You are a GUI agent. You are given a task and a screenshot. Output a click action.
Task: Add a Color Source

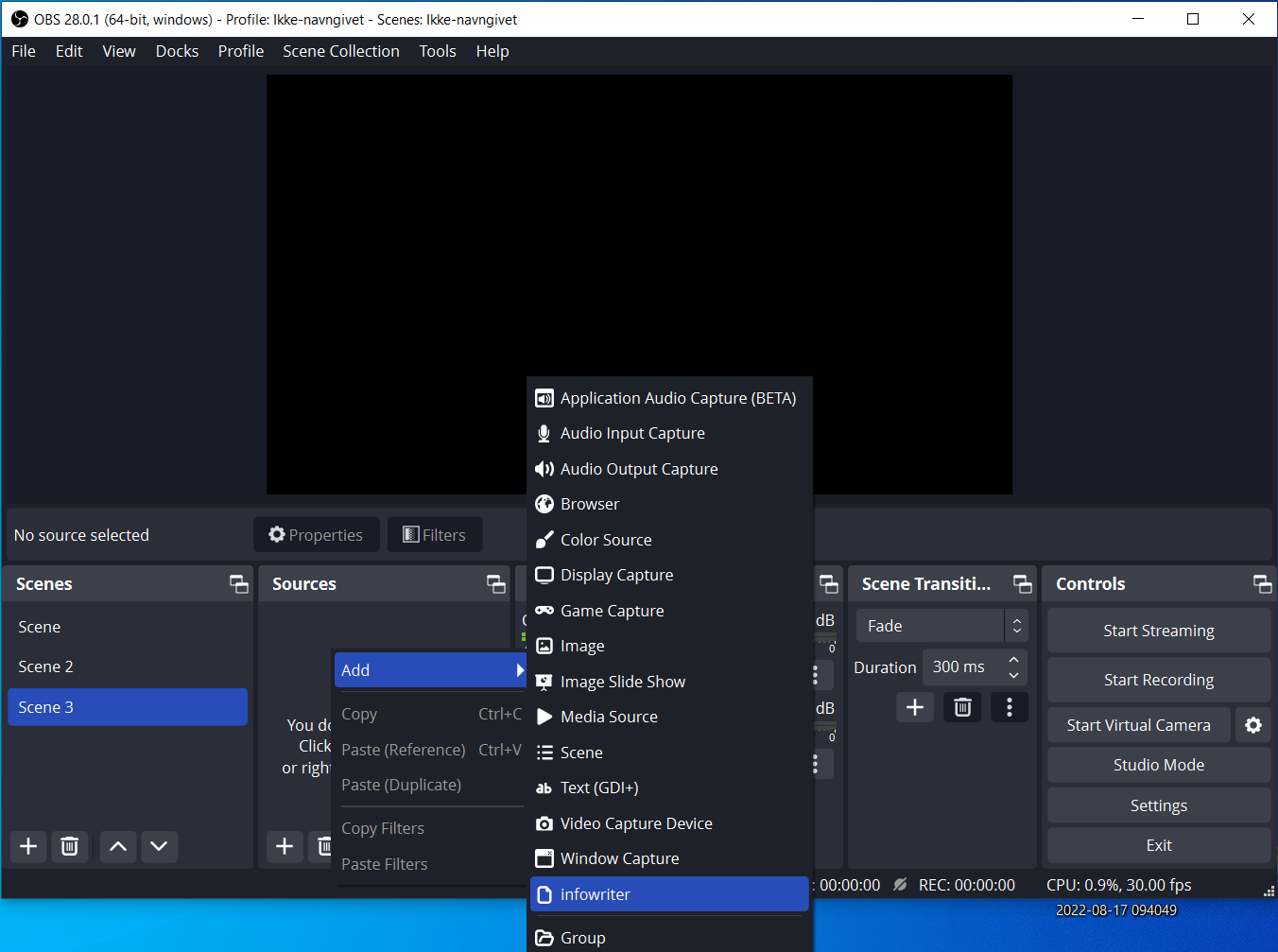(x=669, y=540)
